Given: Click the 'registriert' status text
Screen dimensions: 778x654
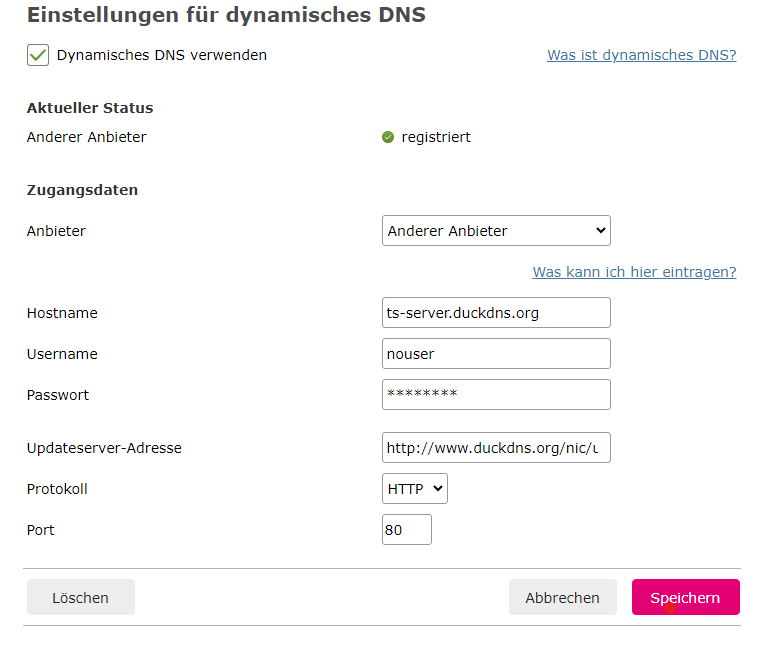Looking at the screenshot, I should 436,137.
